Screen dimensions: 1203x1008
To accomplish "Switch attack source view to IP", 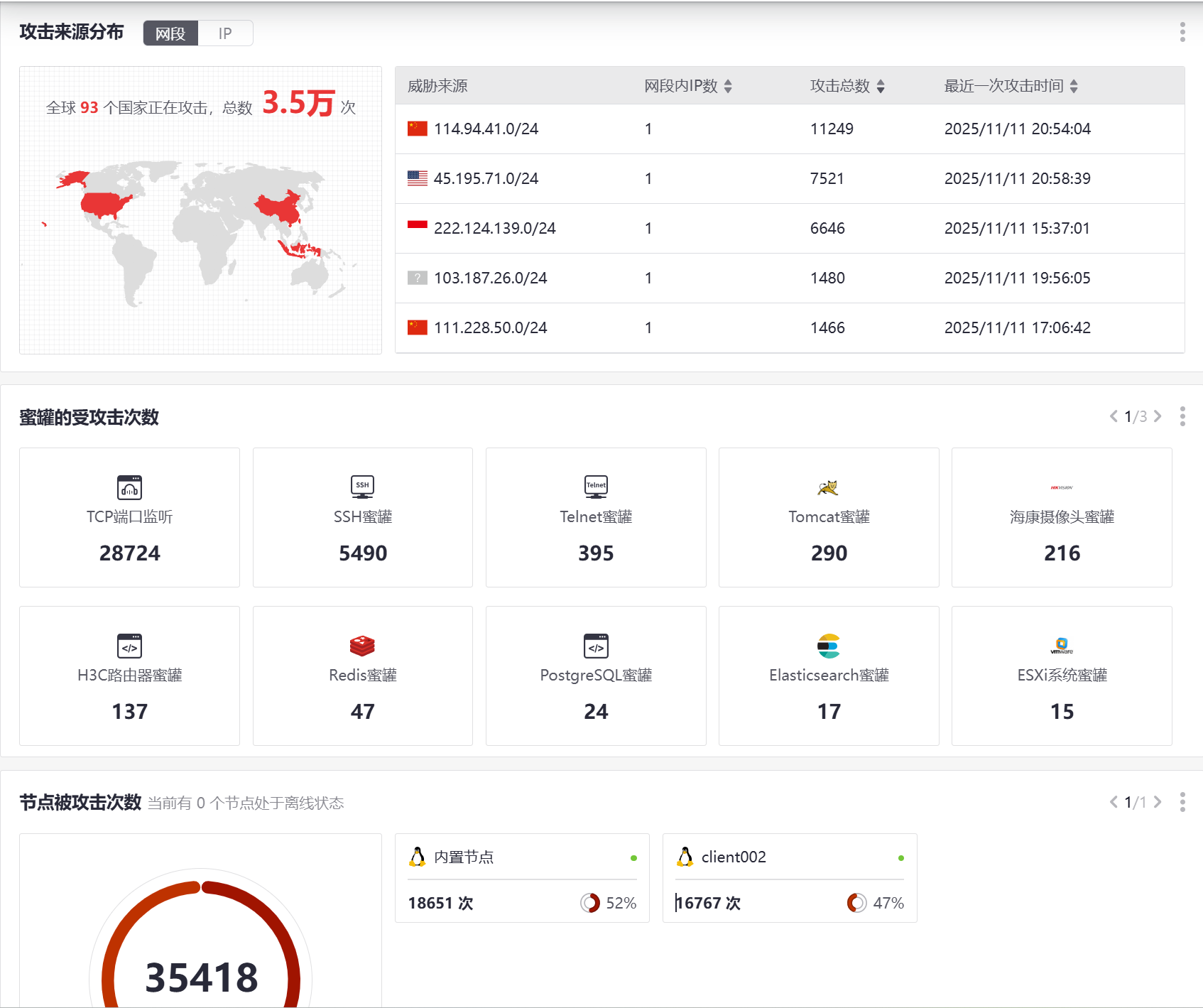I will point(225,33).
